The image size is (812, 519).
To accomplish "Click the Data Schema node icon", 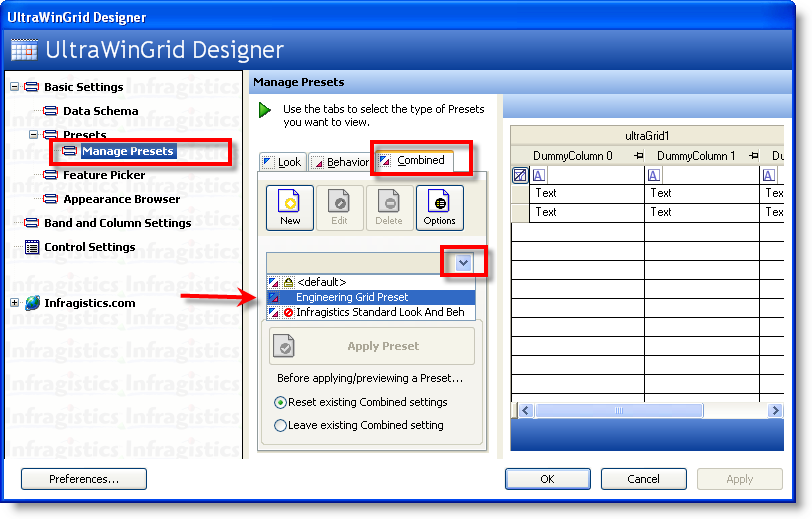I will [51, 110].
